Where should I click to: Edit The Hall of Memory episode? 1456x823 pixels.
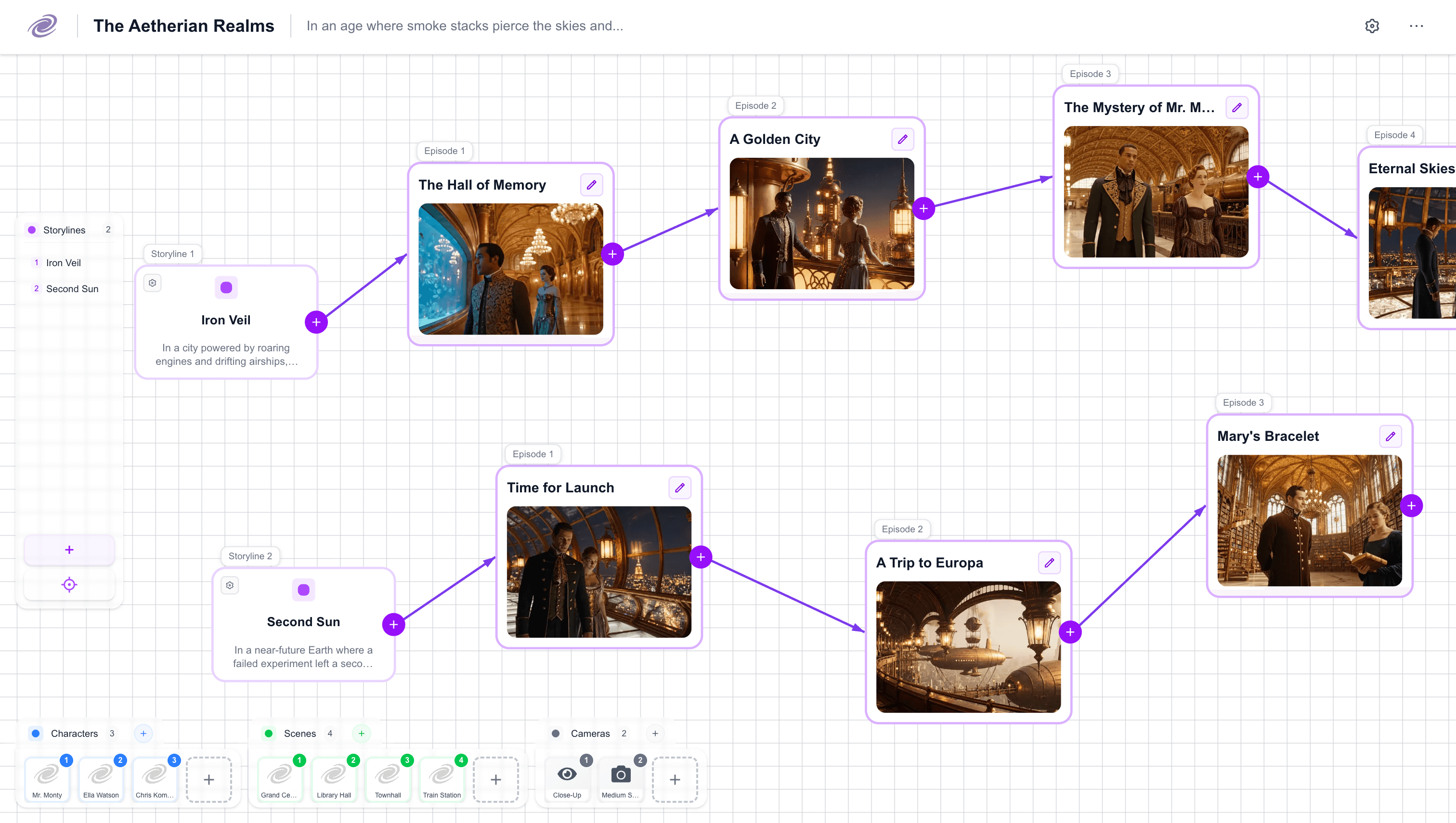(591, 185)
